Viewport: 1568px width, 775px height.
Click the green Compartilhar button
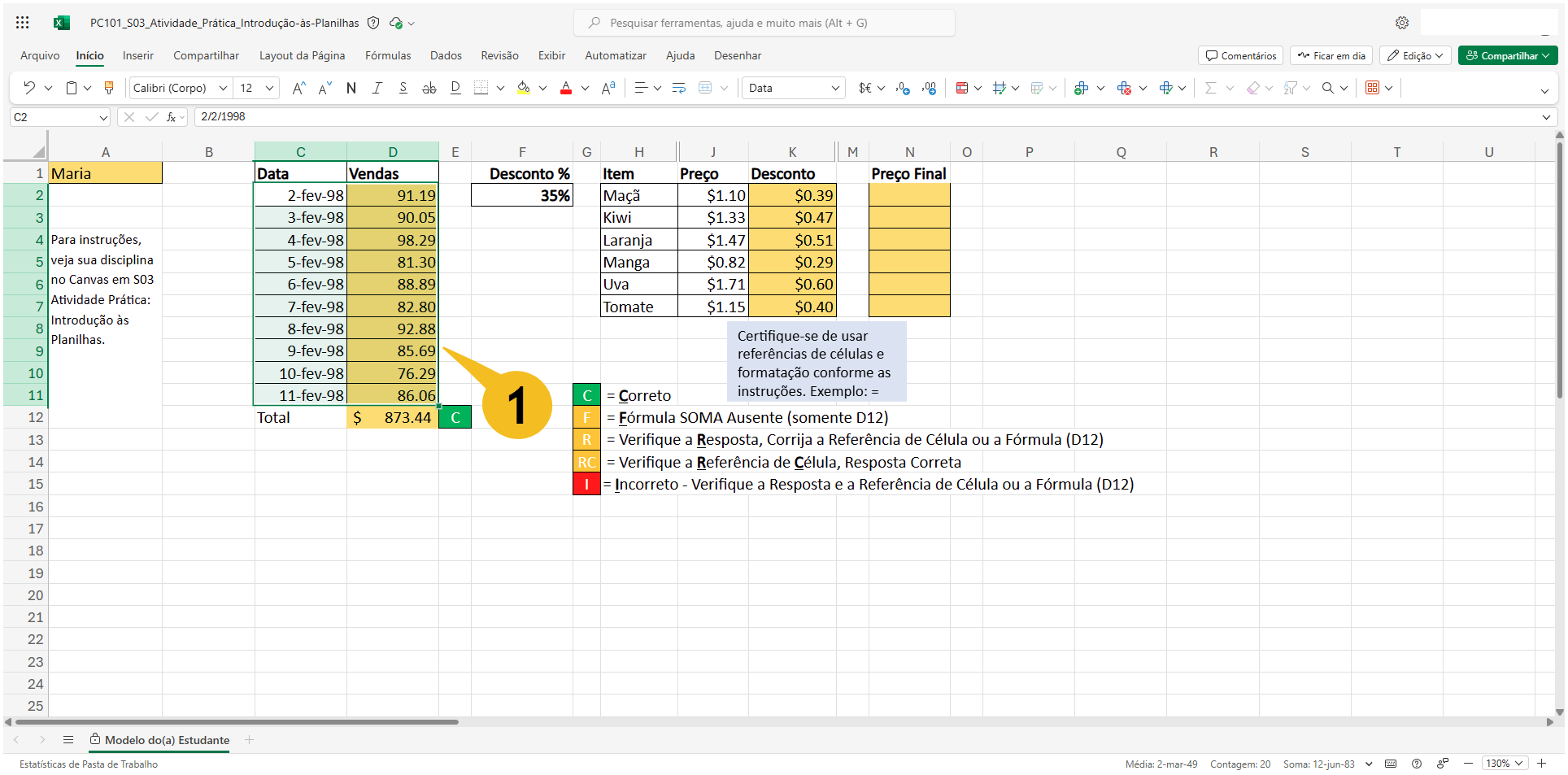(x=1508, y=55)
